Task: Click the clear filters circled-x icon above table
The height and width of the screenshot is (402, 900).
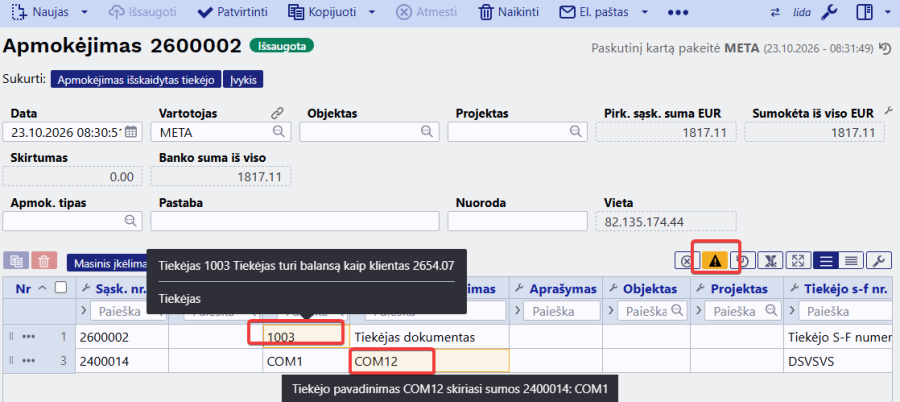Action: (x=686, y=261)
